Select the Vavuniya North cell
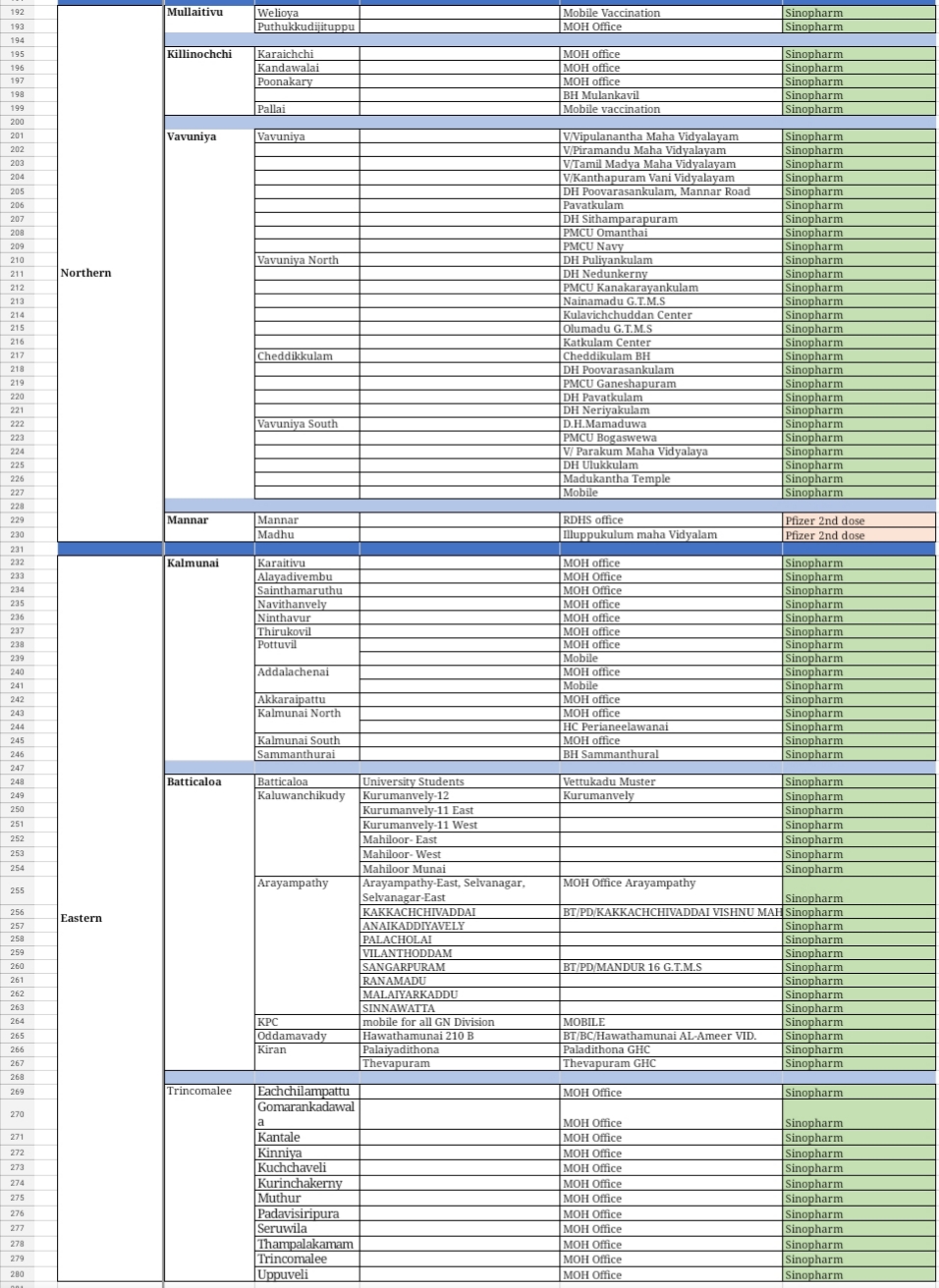 pos(307,260)
